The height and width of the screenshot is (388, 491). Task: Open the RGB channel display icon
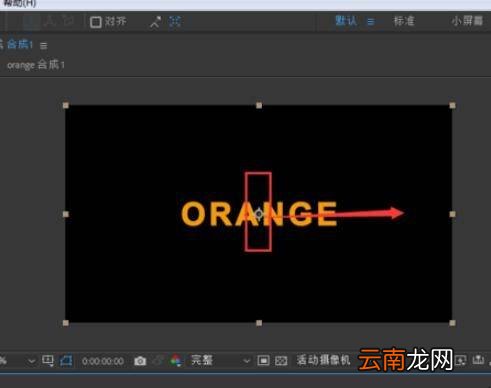pos(176,361)
